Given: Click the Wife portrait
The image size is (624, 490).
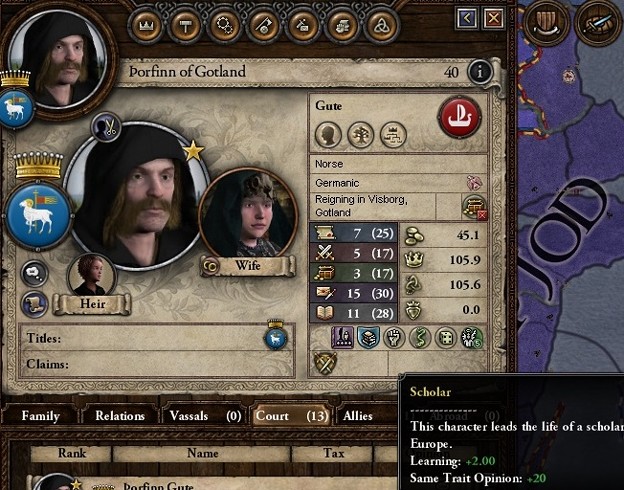Looking at the screenshot, I should [248, 213].
